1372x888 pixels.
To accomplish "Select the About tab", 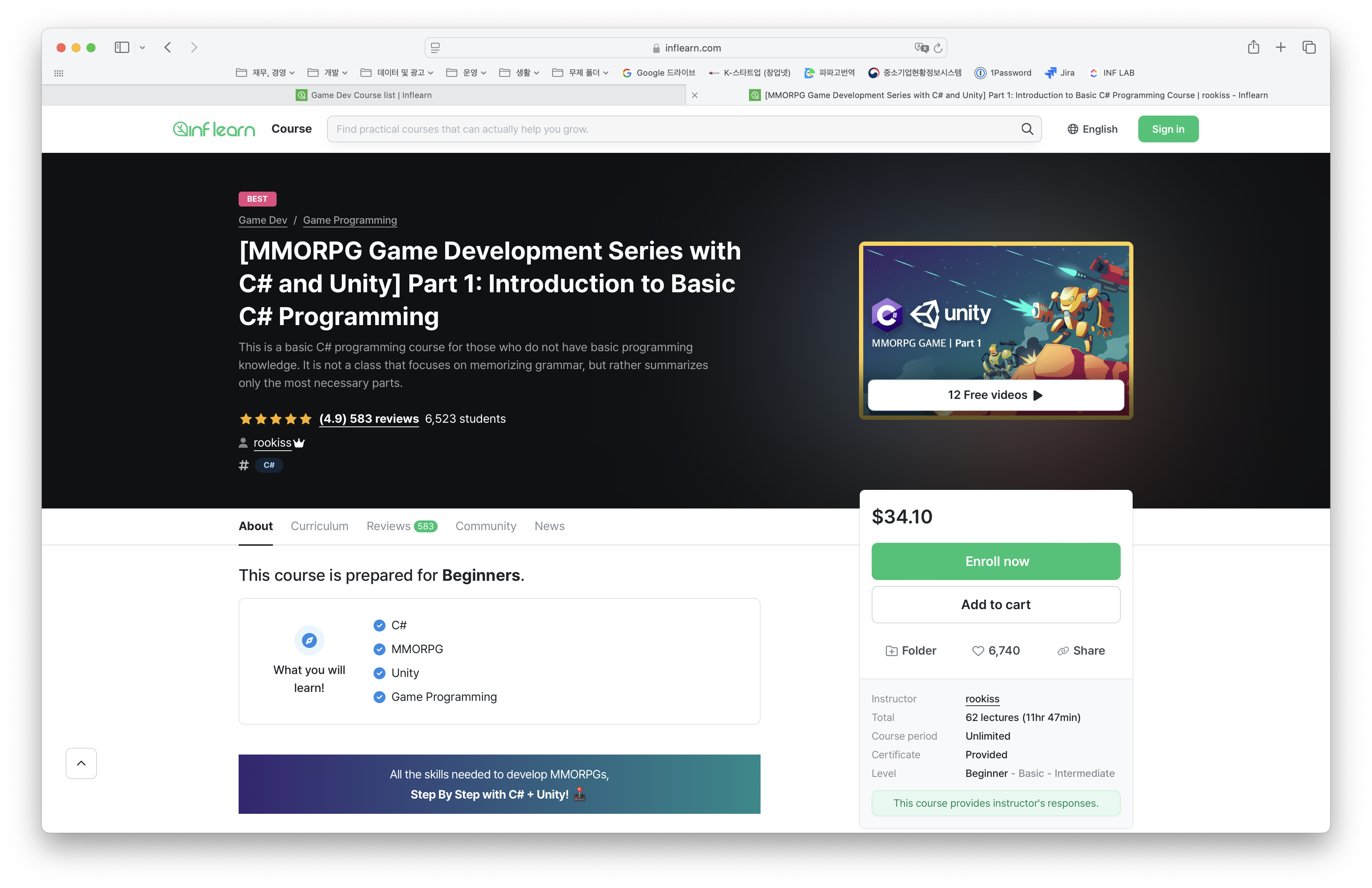I will click(255, 526).
